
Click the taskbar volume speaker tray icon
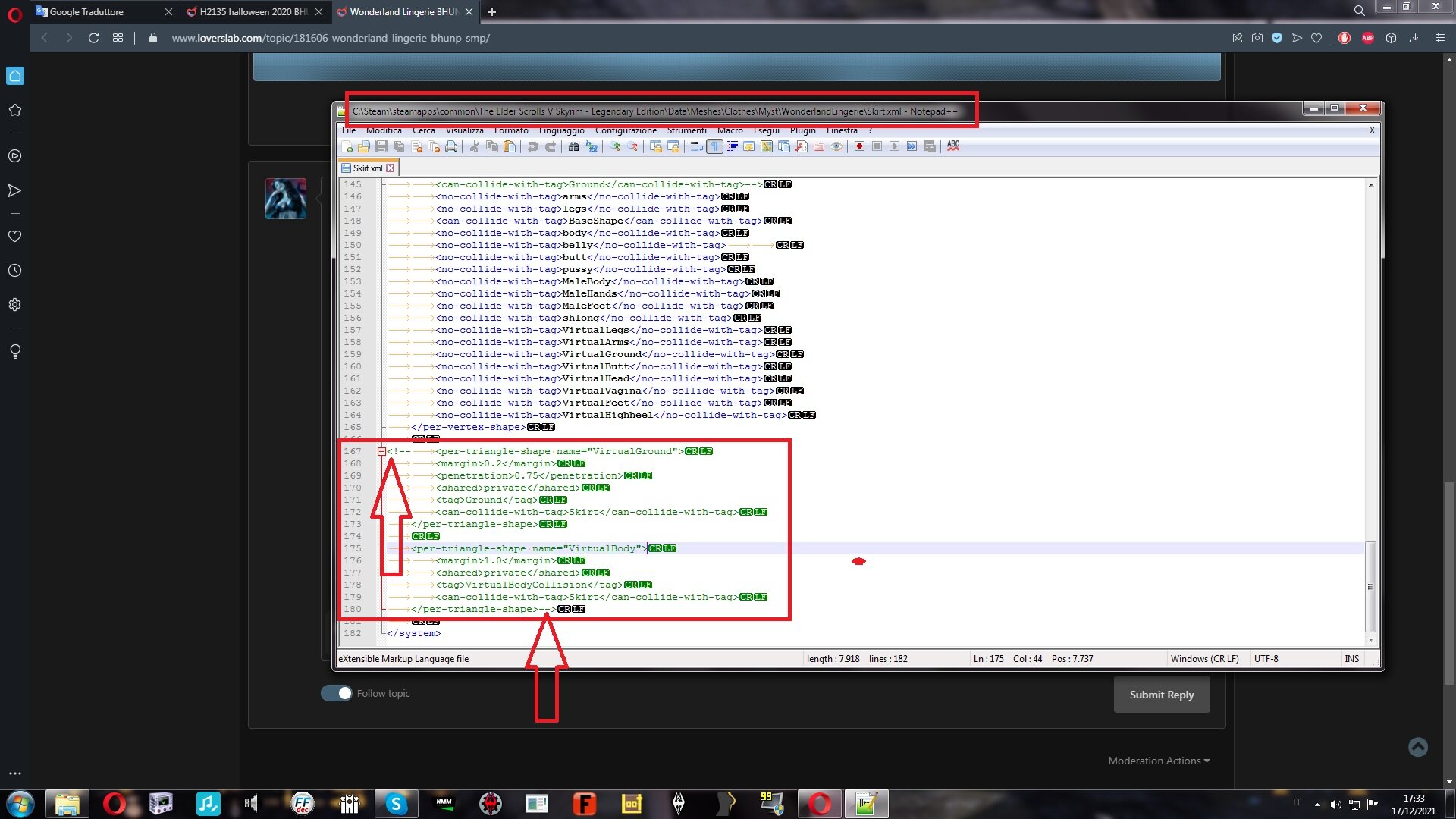coord(1335,804)
